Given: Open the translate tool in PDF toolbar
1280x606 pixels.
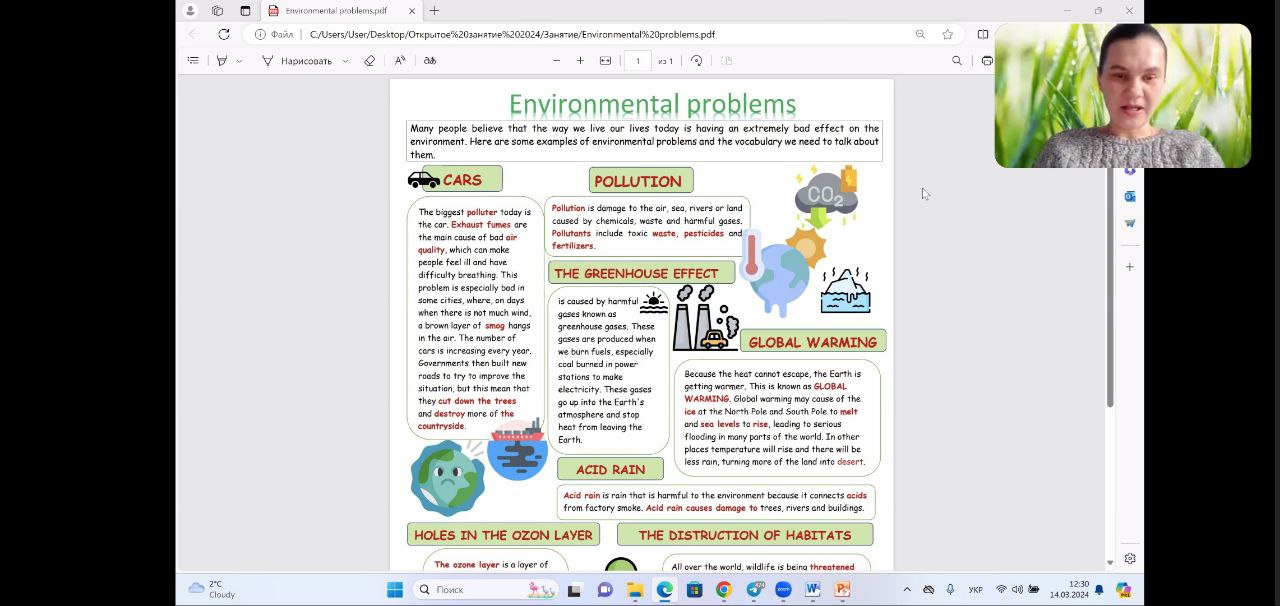Looking at the screenshot, I should pos(430,61).
